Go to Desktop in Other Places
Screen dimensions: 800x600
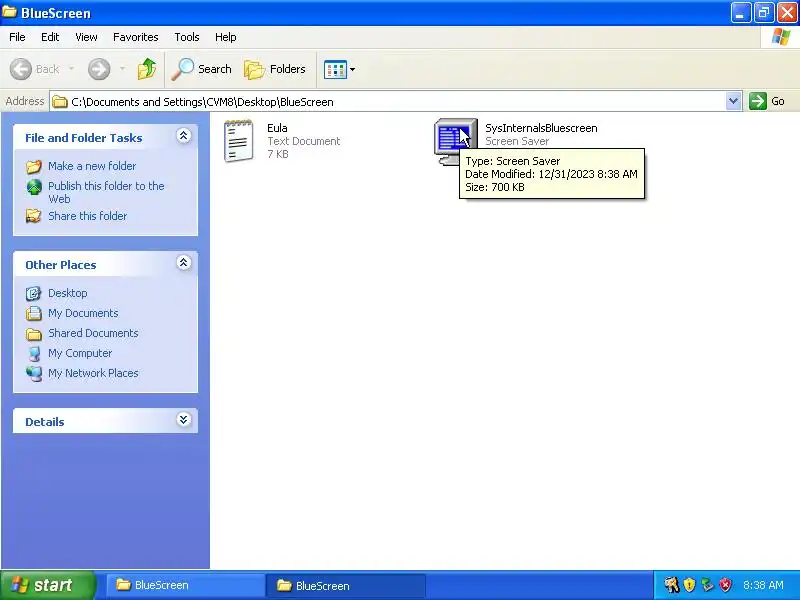67,293
